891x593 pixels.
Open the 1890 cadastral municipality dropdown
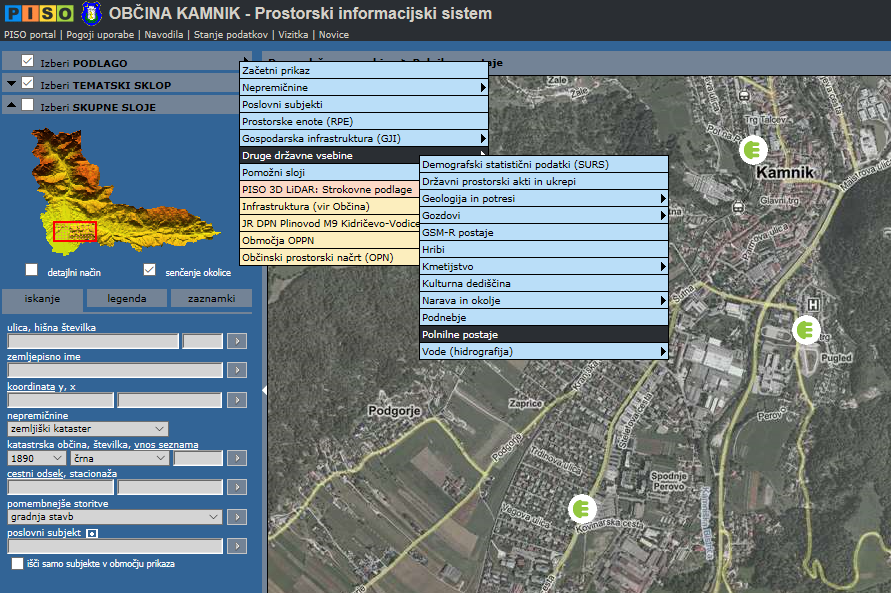tap(36, 458)
